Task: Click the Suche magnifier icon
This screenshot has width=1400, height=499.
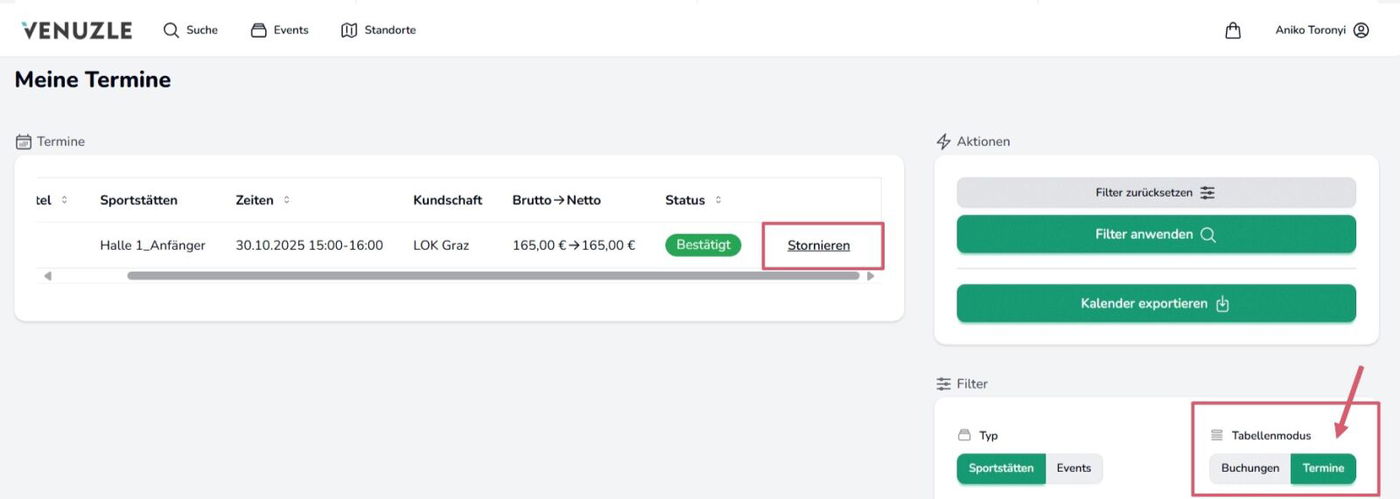Action: [x=171, y=30]
